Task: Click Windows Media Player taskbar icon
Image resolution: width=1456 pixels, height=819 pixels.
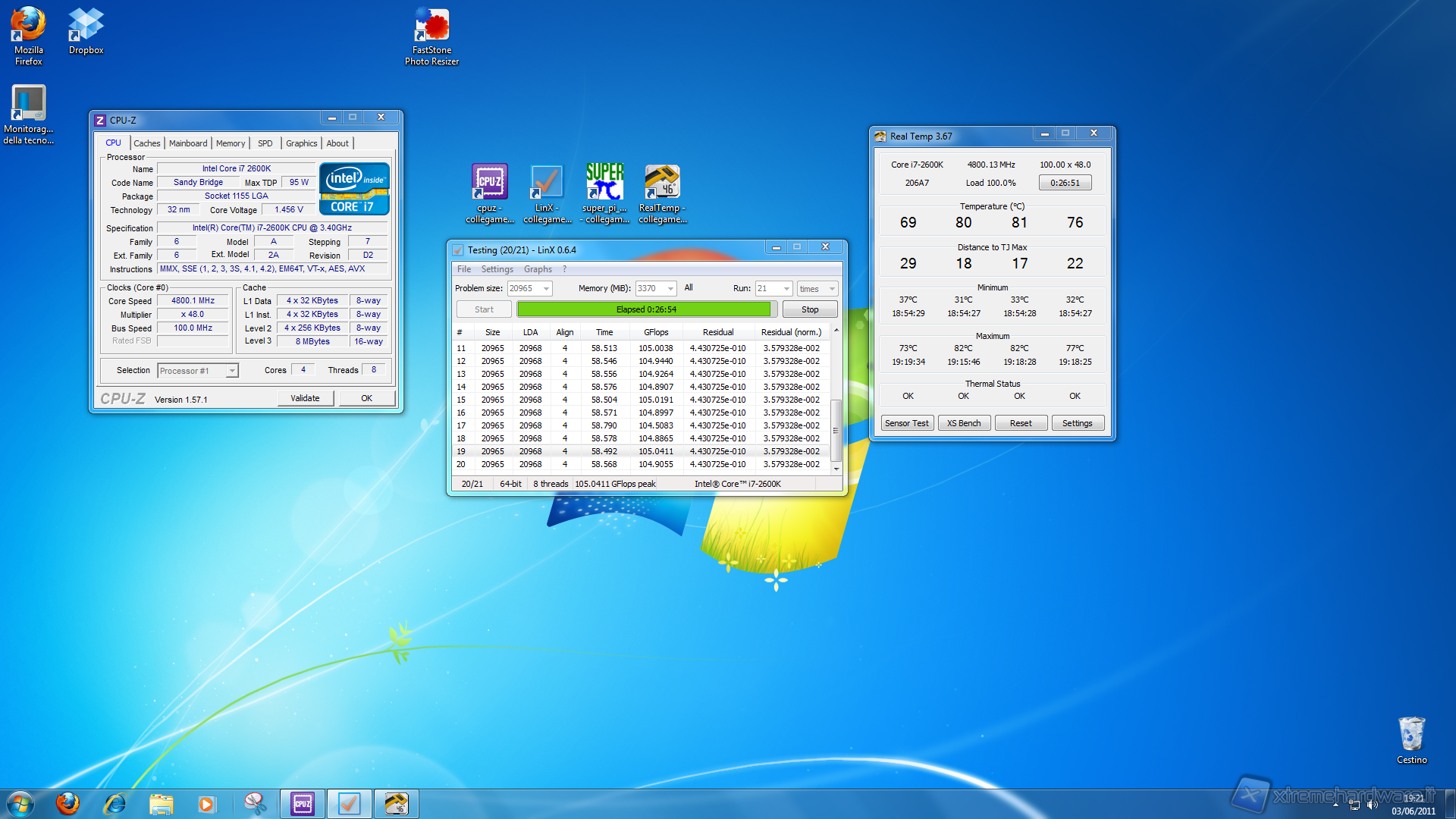Action: click(x=206, y=804)
